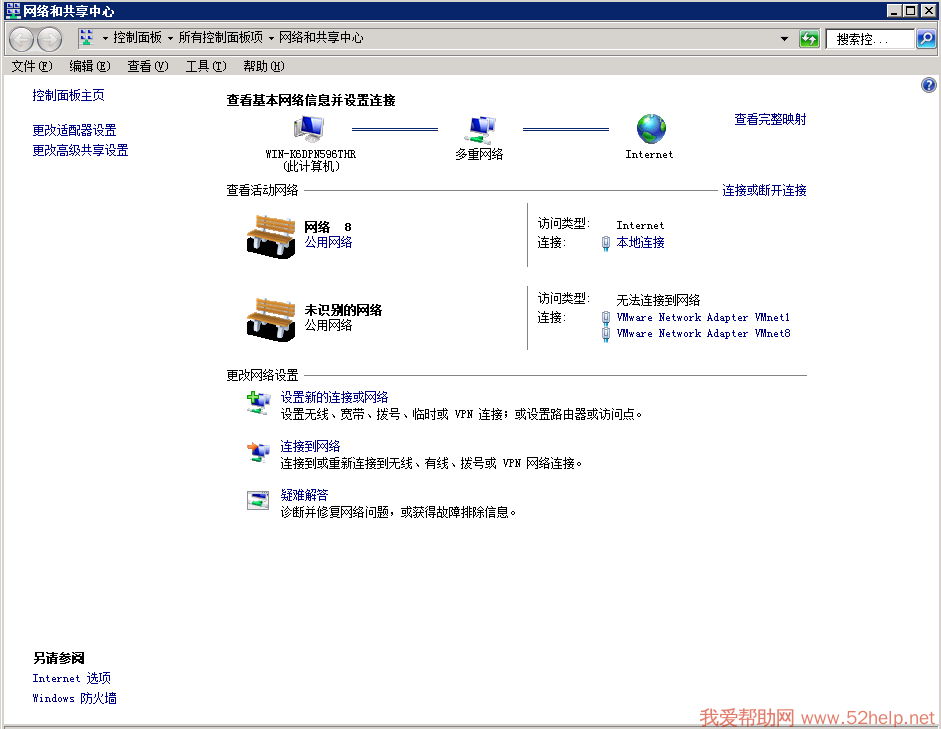
Task: Click the 多重网络 icon in the network map
Action: click(x=480, y=129)
